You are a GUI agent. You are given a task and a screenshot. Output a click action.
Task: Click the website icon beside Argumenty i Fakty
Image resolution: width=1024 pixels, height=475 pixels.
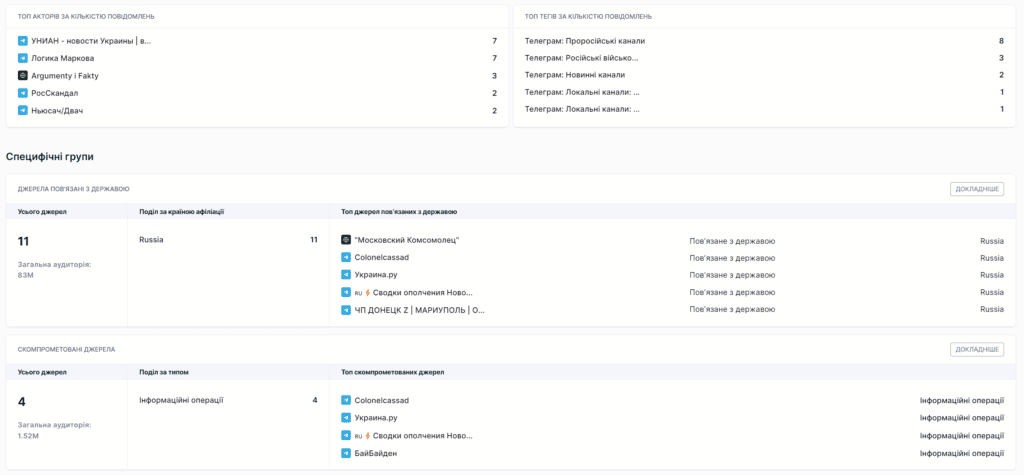pyautogui.click(x=23, y=76)
